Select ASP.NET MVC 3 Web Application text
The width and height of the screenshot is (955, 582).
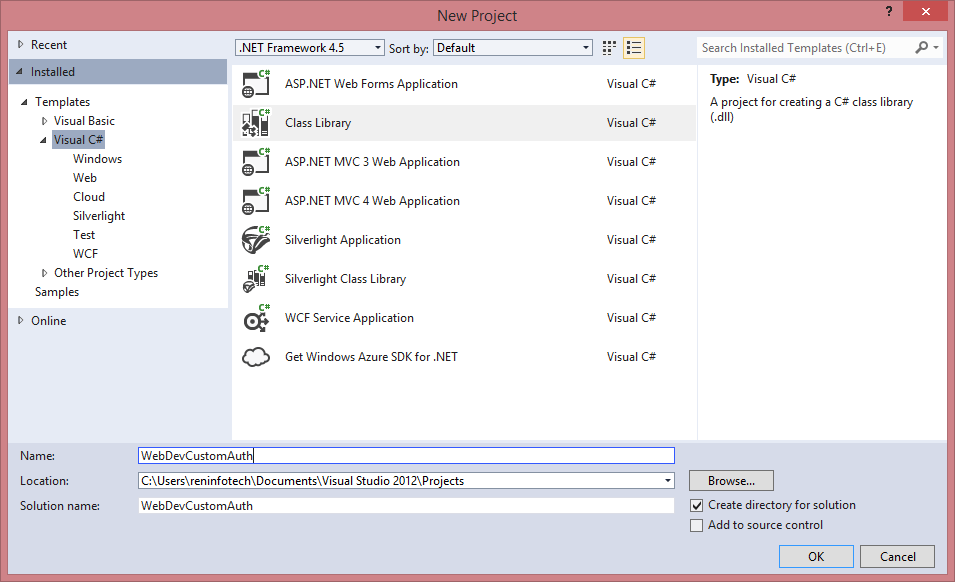372,162
